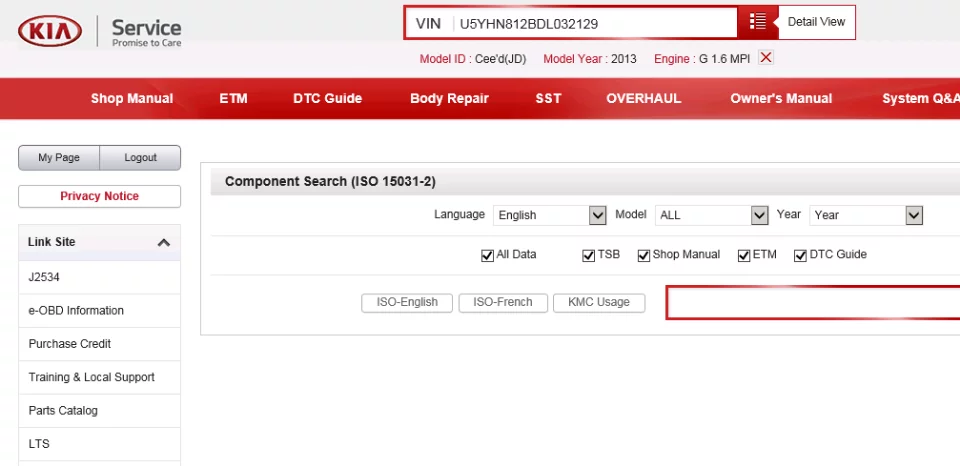The image size is (960, 466).
Task: Click the KMC Usage button
Action: click(599, 303)
